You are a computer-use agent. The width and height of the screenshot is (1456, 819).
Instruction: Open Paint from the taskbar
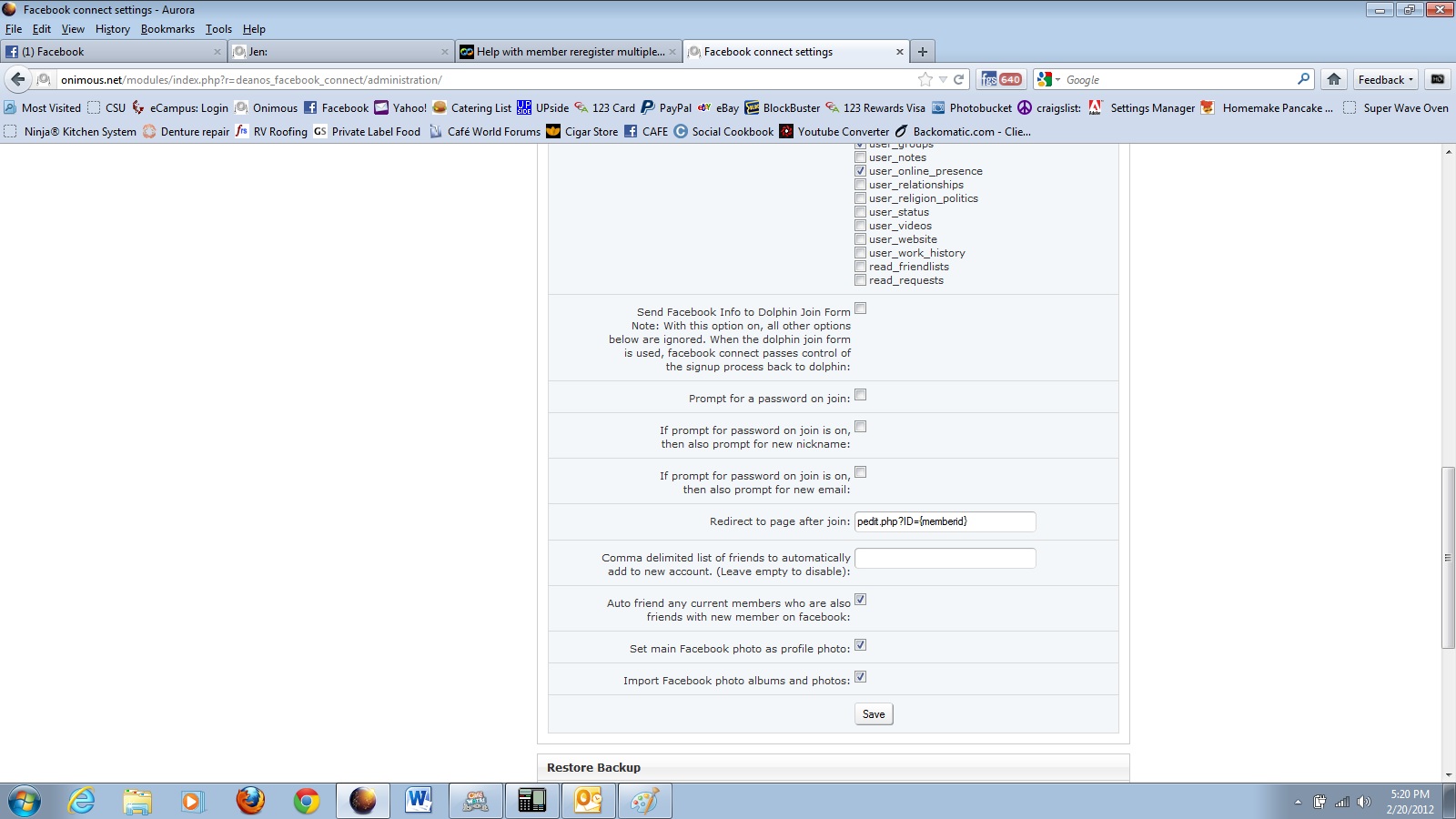pos(645,801)
